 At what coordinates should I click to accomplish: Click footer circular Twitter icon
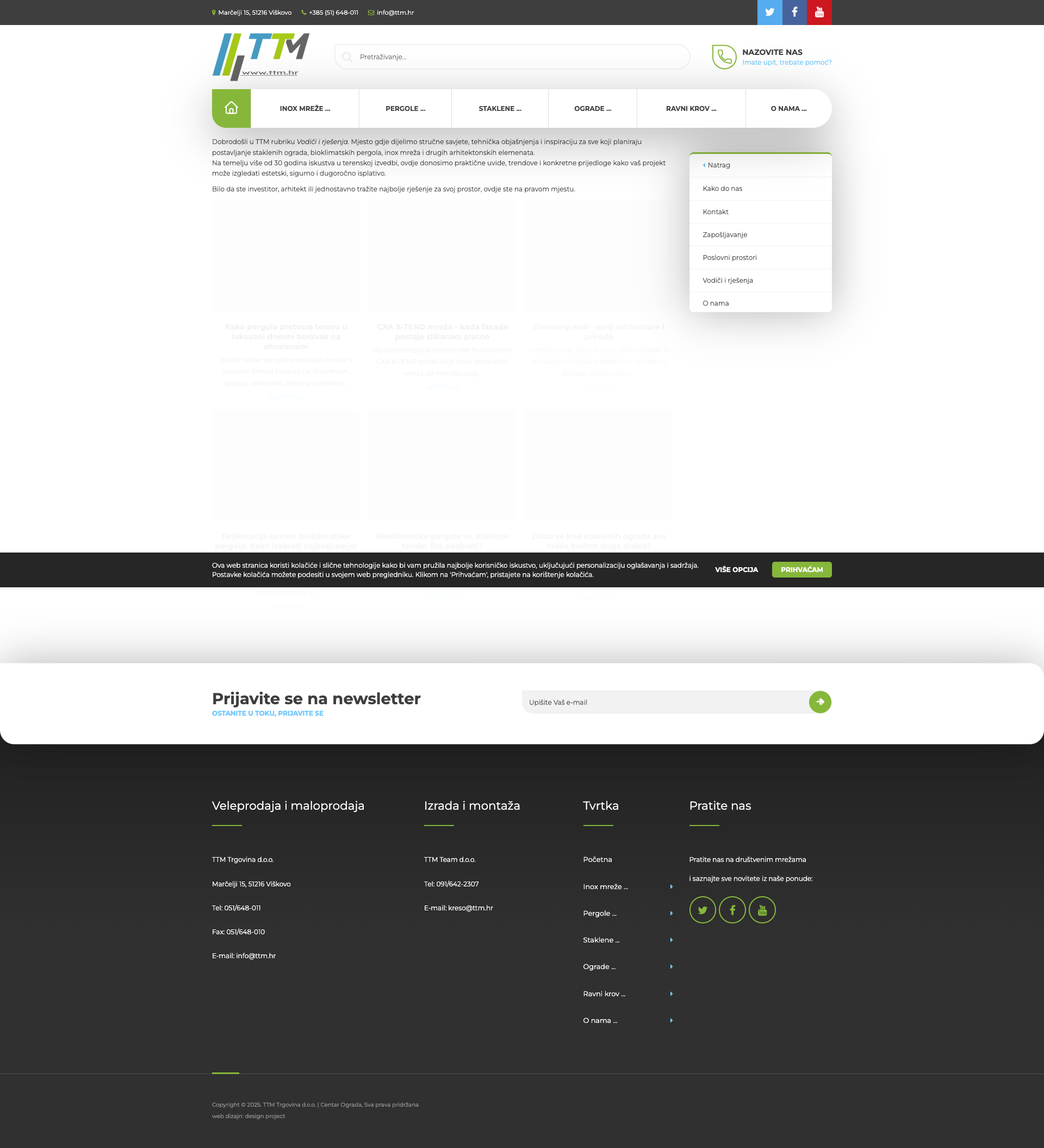point(703,910)
